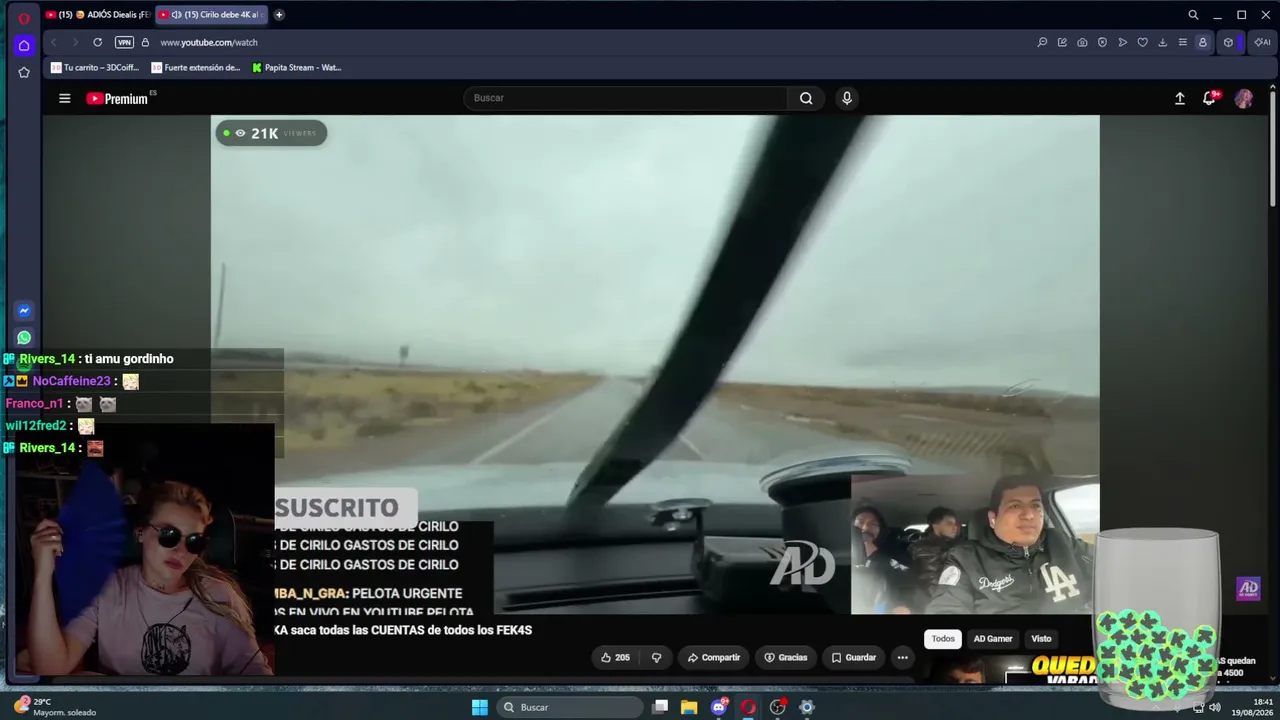1280x720 pixels.
Task: Open the ad blocker shield
Action: click(1102, 42)
